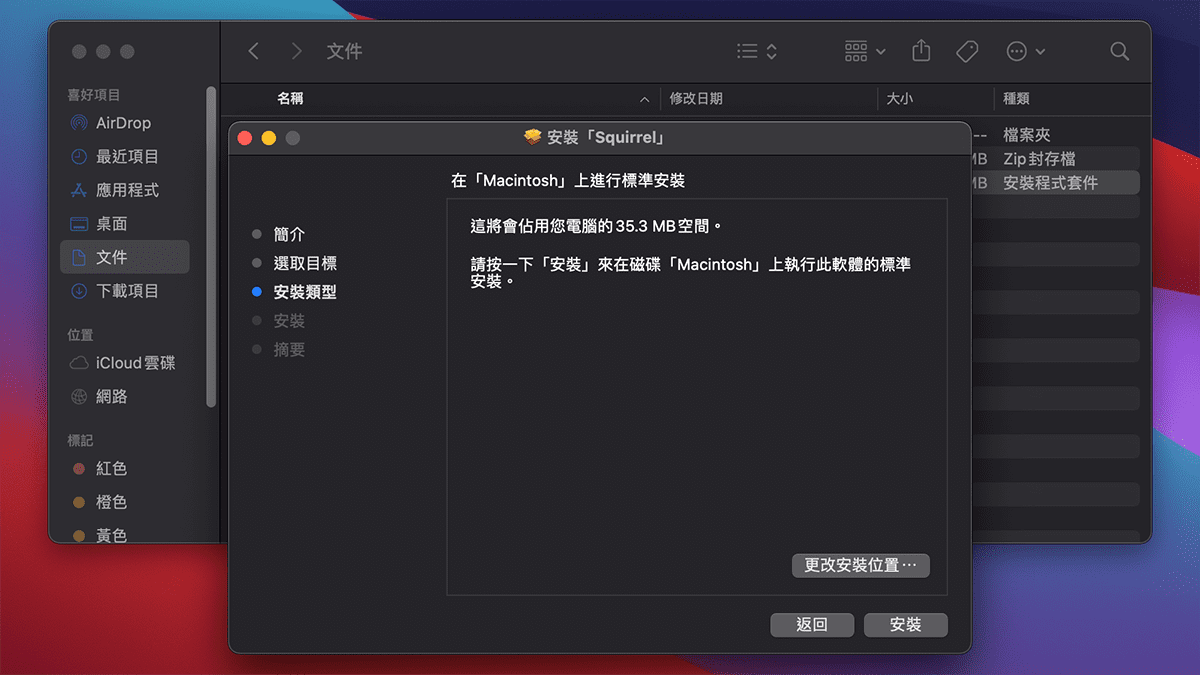Open 應用程式 in the sidebar
The height and width of the screenshot is (675, 1200).
[126, 190]
